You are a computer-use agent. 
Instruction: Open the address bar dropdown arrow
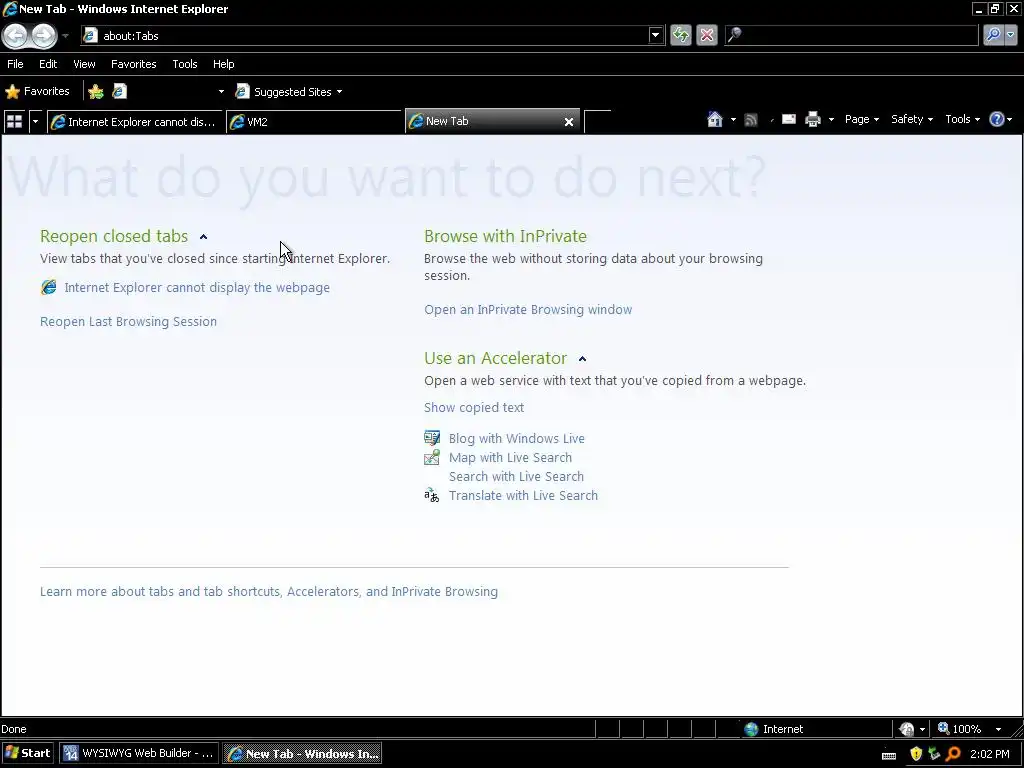(656, 35)
